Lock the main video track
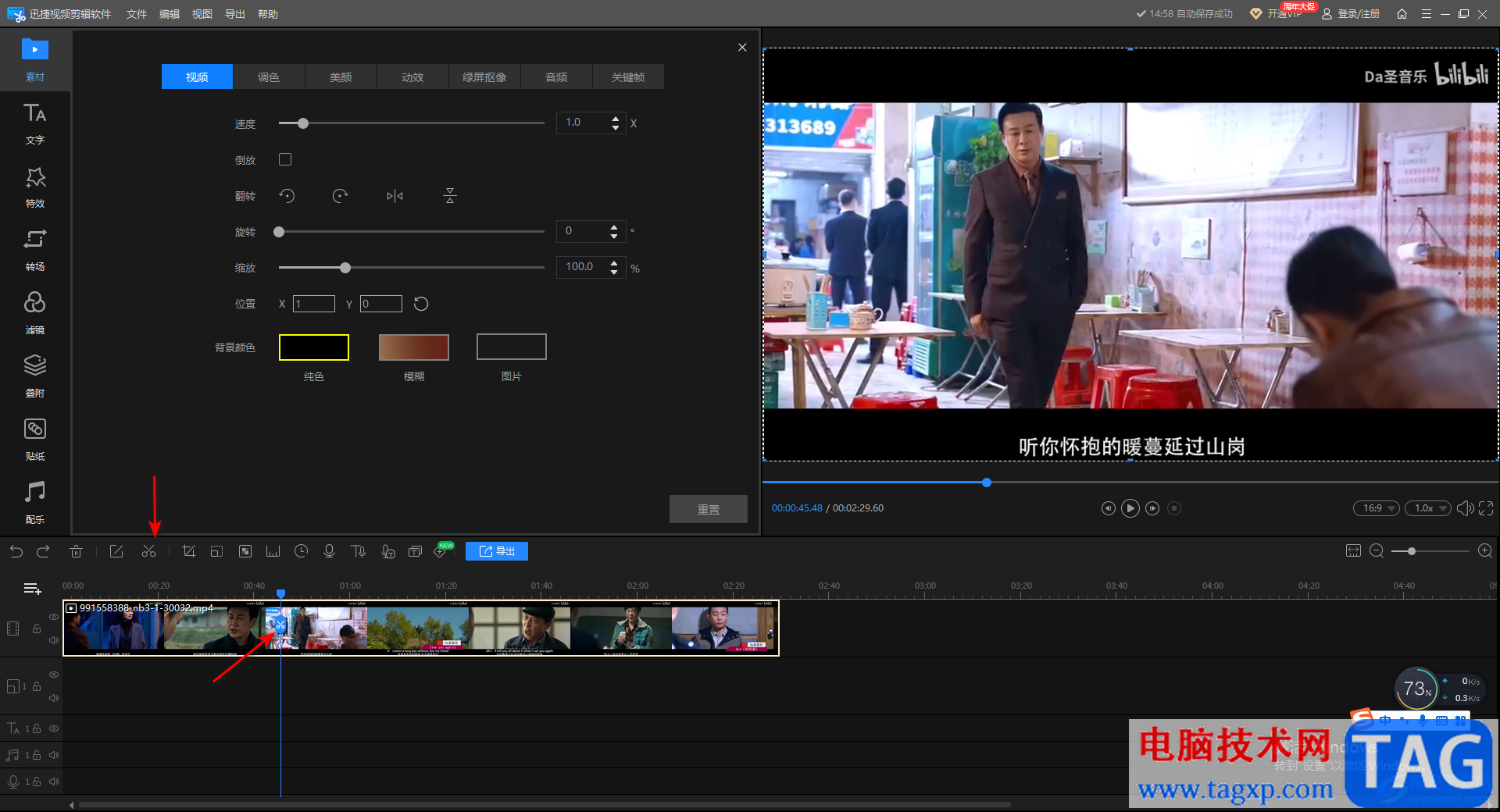1500x812 pixels. pos(37,629)
